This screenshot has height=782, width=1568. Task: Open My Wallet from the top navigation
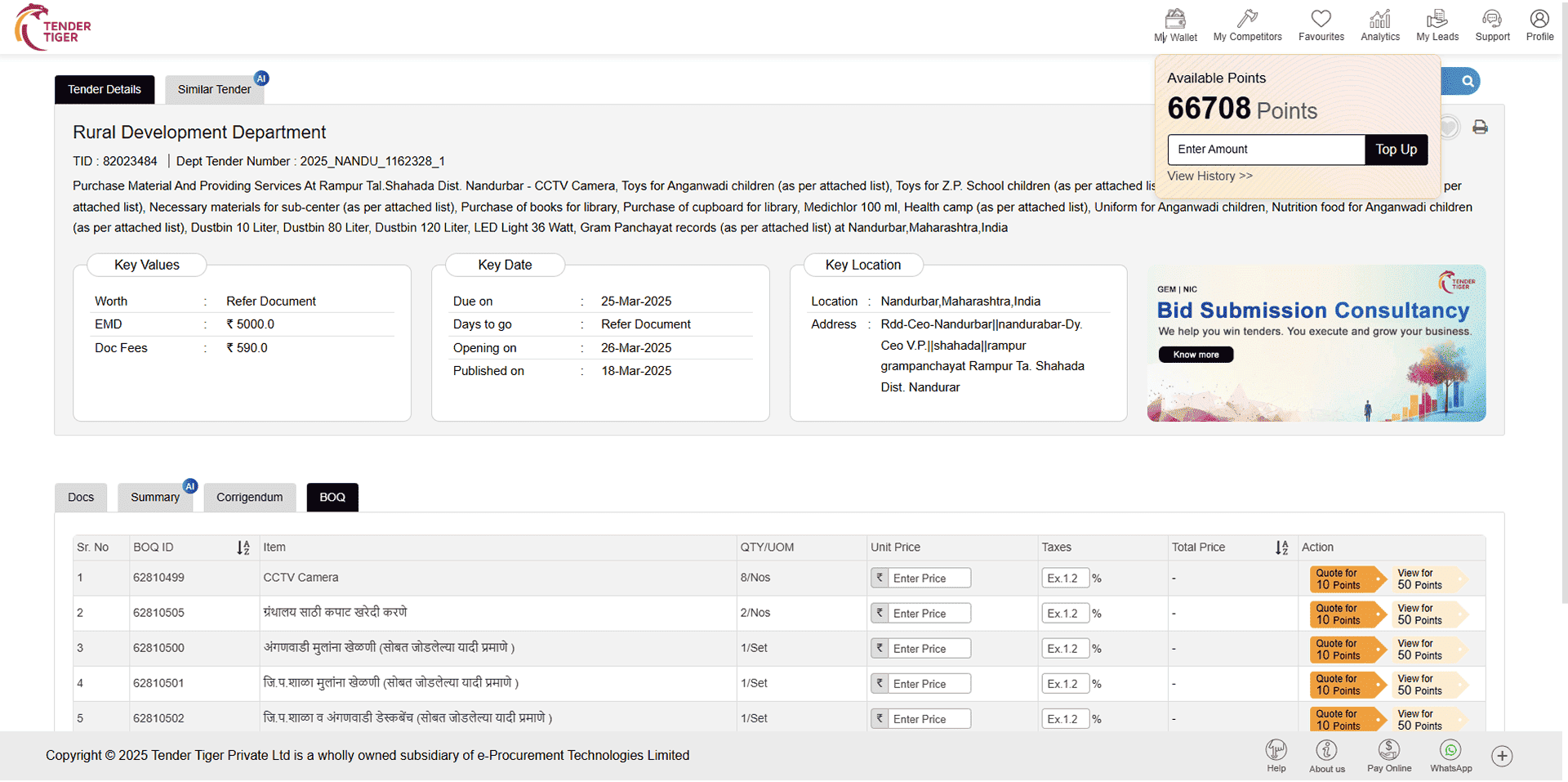[1175, 25]
